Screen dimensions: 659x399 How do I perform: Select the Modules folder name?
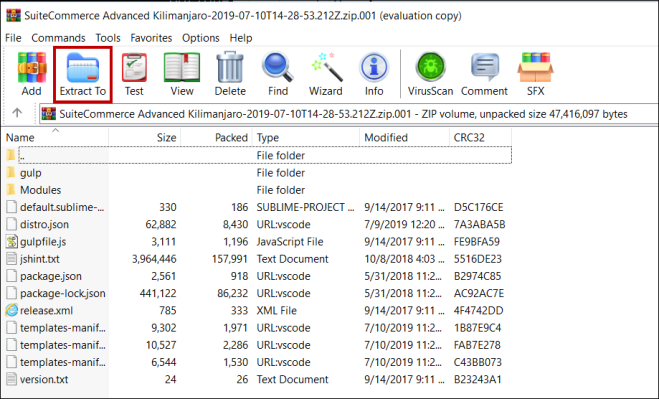[40, 190]
